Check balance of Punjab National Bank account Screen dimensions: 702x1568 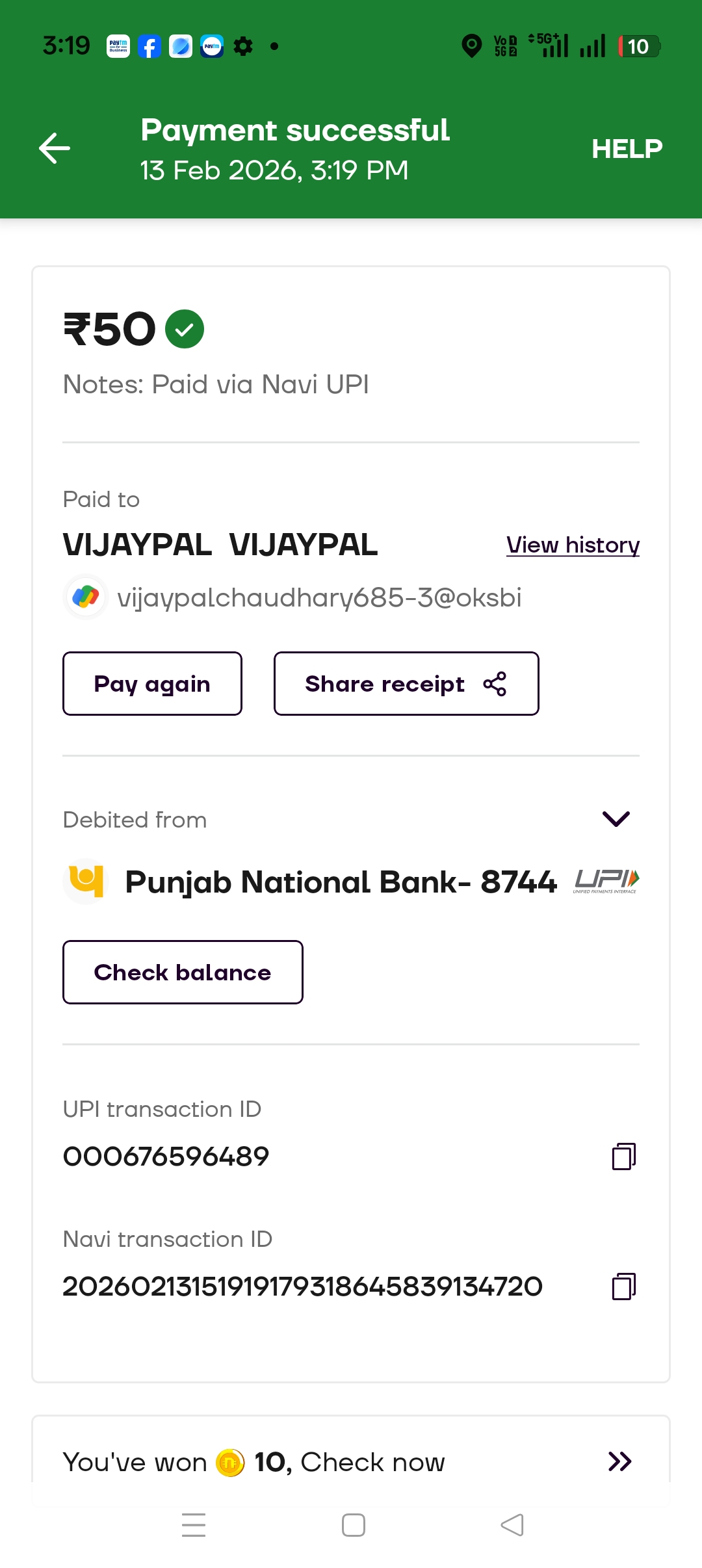point(183,973)
